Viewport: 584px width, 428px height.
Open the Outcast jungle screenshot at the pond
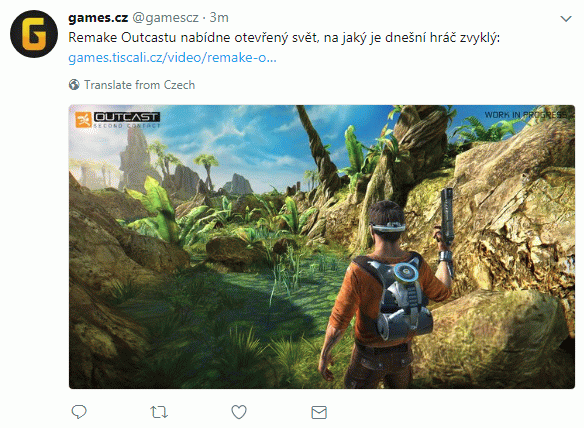(x=322, y=247)
